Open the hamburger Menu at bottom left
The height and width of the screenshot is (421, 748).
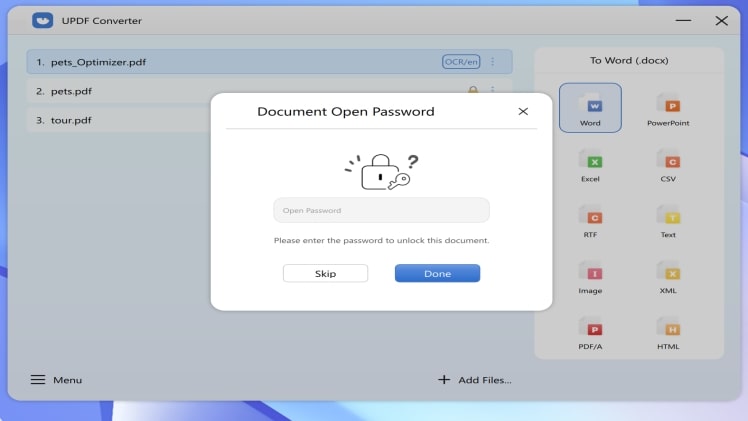(x=56, y=380)
